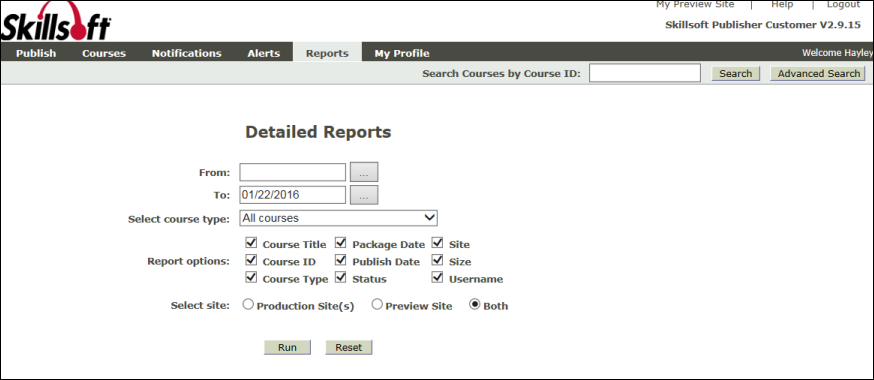Select the Both radio button
874x380 pixels.
click(x=475, y=305)
